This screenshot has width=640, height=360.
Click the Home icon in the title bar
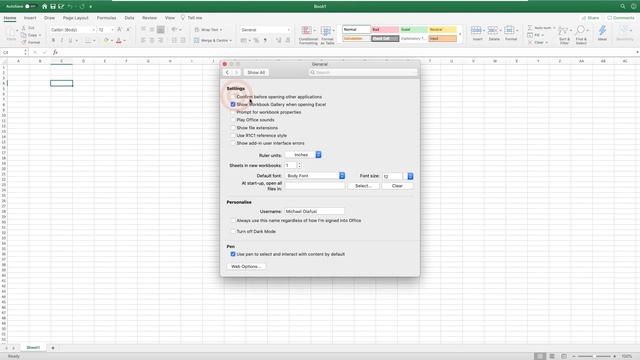(44, 7)
